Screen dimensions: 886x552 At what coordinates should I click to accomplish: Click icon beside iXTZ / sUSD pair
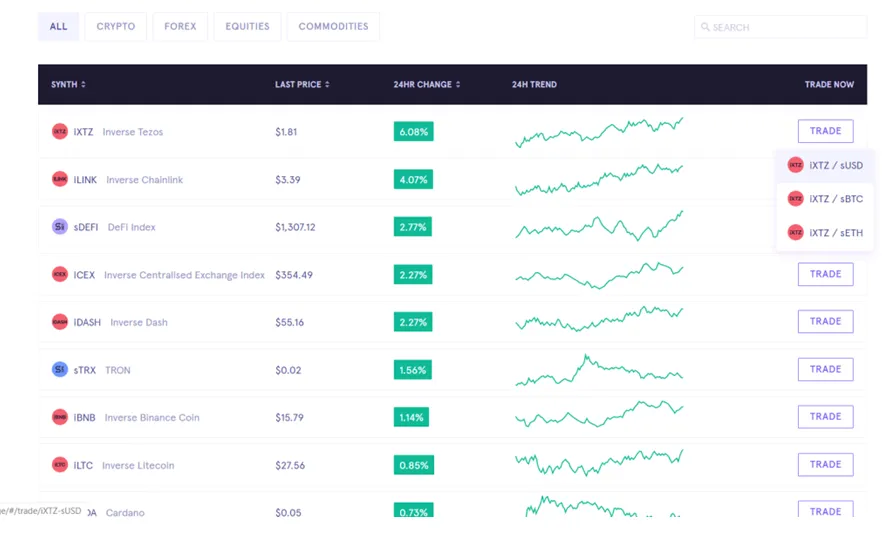click(796, 165)
